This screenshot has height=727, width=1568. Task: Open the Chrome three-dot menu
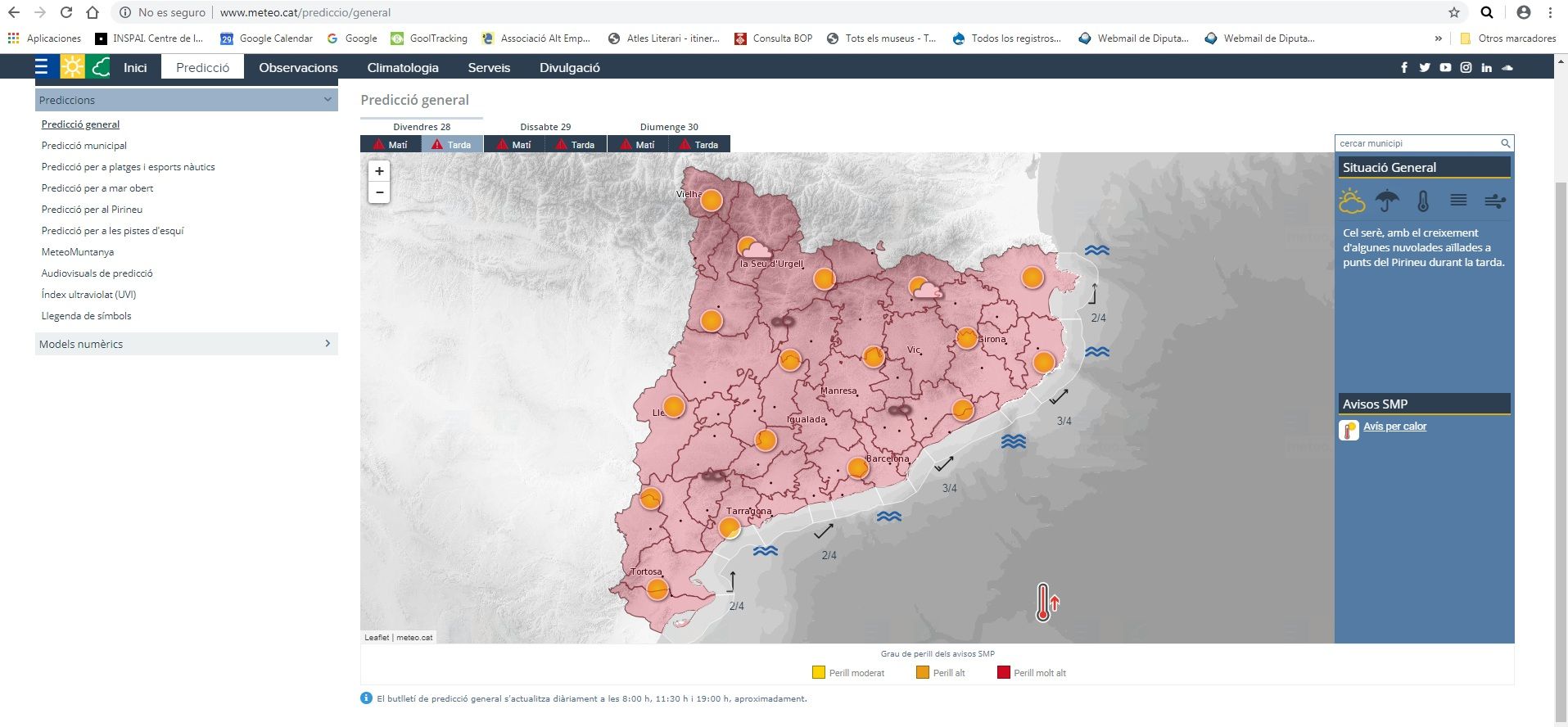pyautogui.click(x=1551, y=12)
